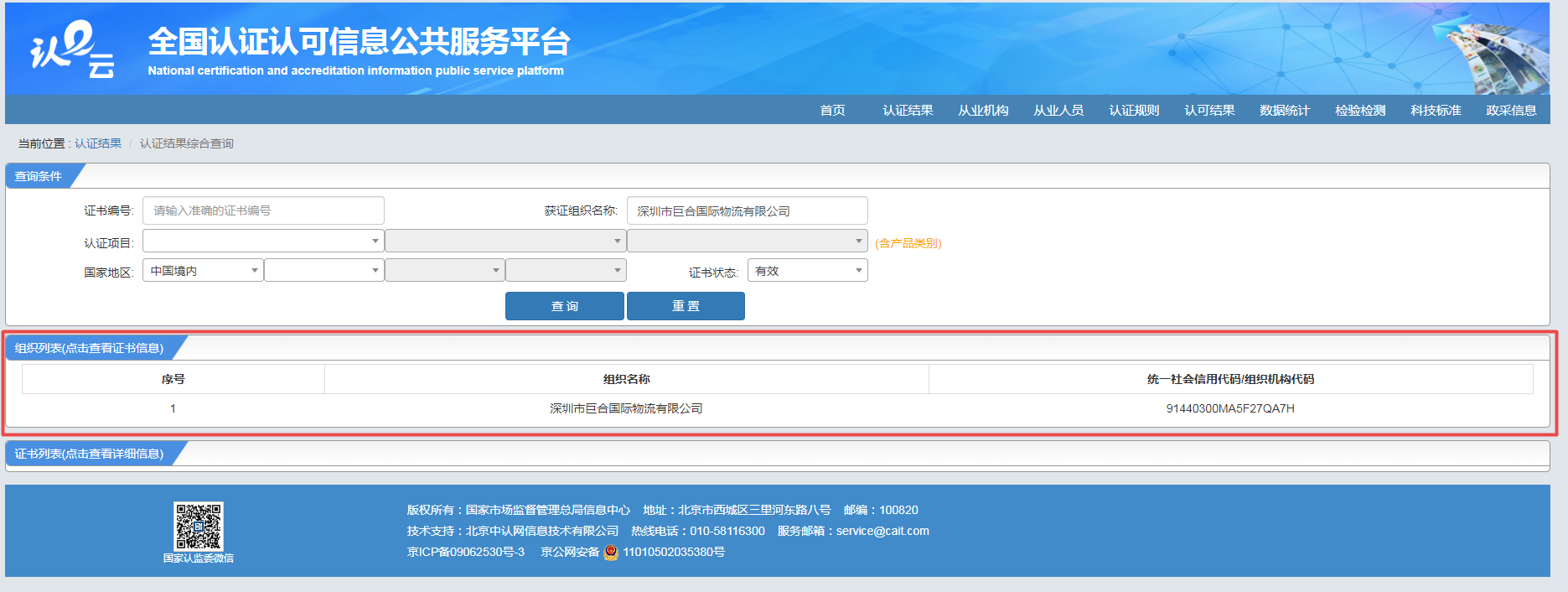
Task: Select organization row 深圳市巨合国际物流有限公司 in results
Action: (626, 408)
